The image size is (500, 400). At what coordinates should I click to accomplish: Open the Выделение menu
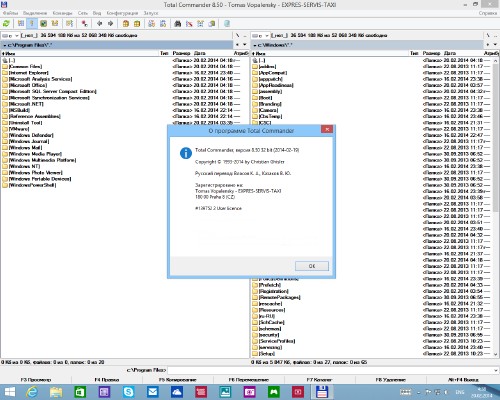[x=35, y=13]
